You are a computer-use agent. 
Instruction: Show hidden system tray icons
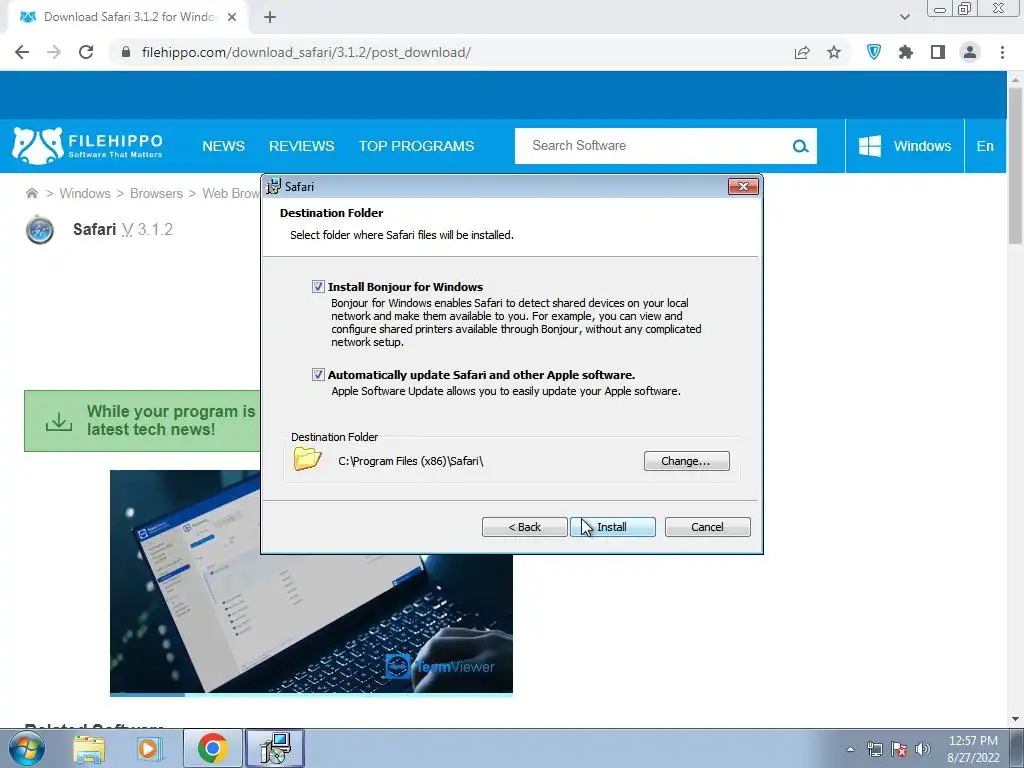[850, 749]
